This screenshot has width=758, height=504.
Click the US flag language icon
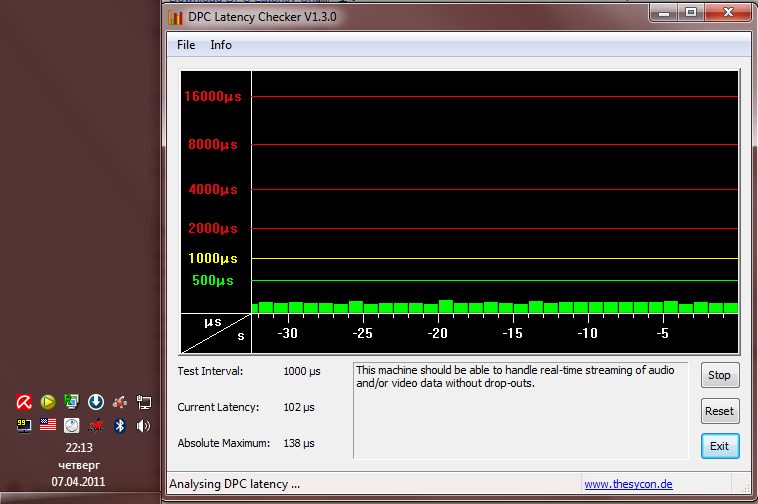coord(48,425)
